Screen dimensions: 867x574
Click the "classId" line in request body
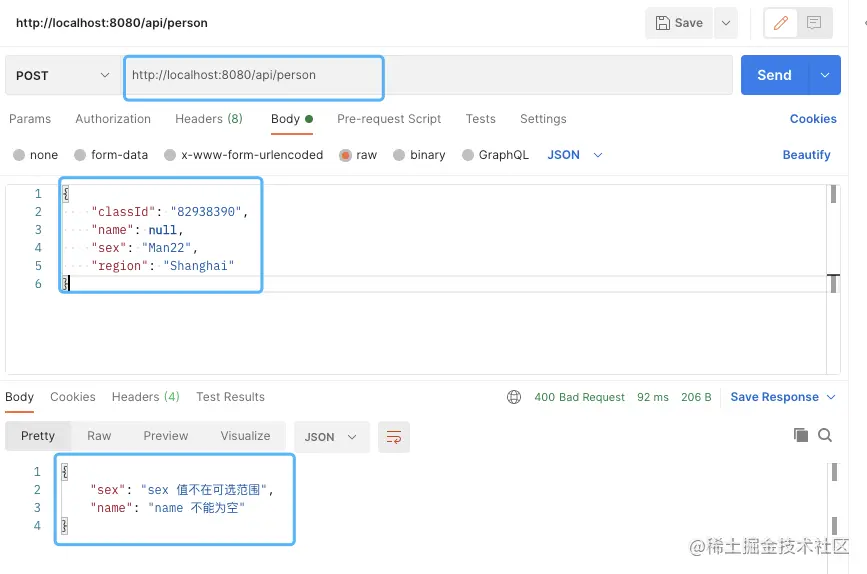click(170, 212)
